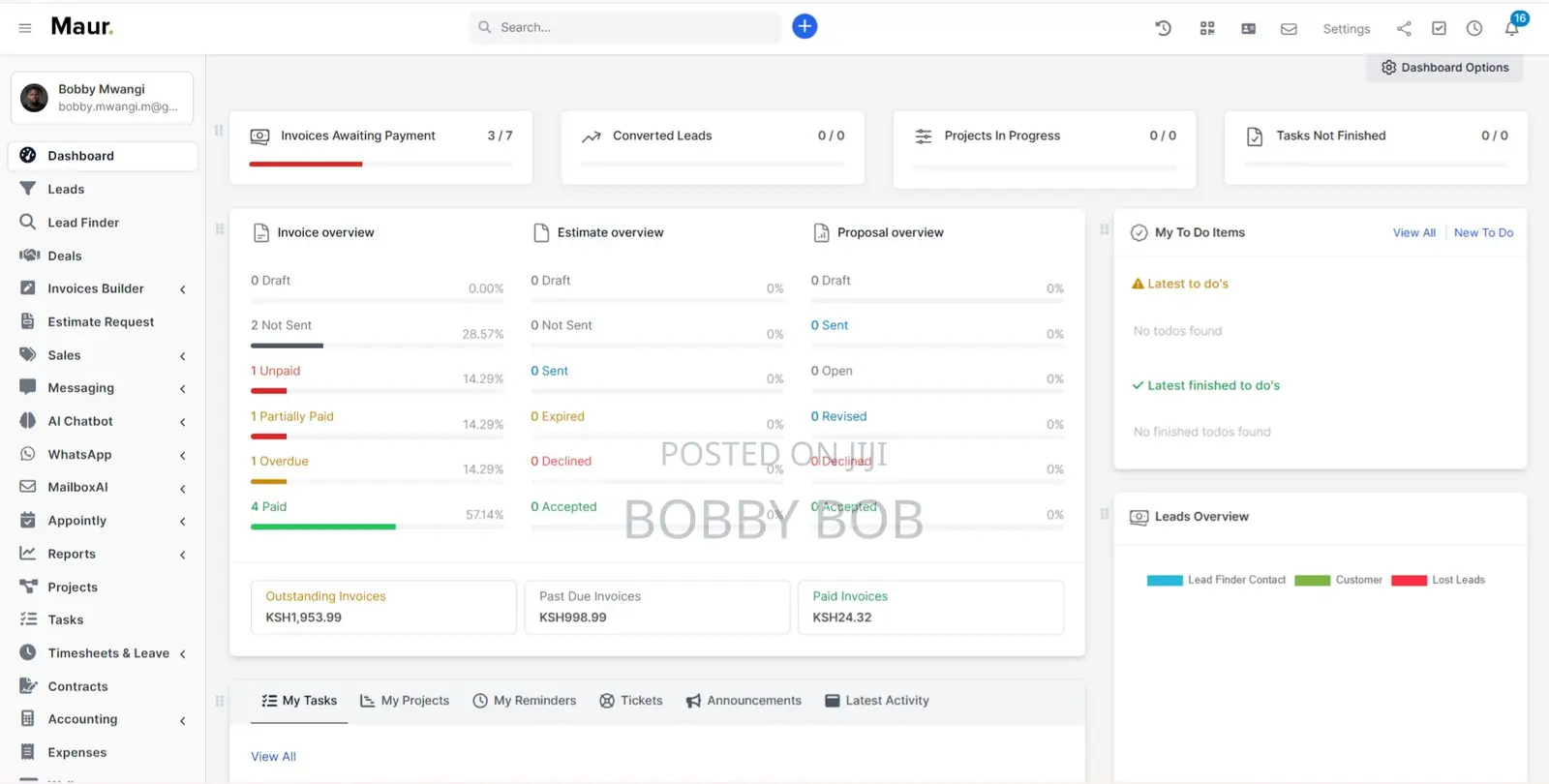Screen dimensions: 1549x784
Task: Click the Accounting calculator icon in sidebar
Action: click(x=28, y=718)
